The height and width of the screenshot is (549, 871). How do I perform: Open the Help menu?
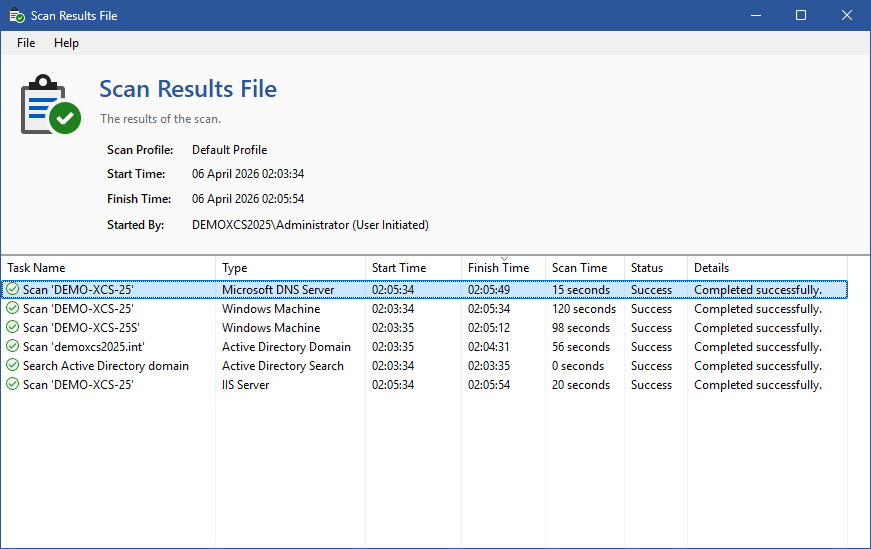66,43
